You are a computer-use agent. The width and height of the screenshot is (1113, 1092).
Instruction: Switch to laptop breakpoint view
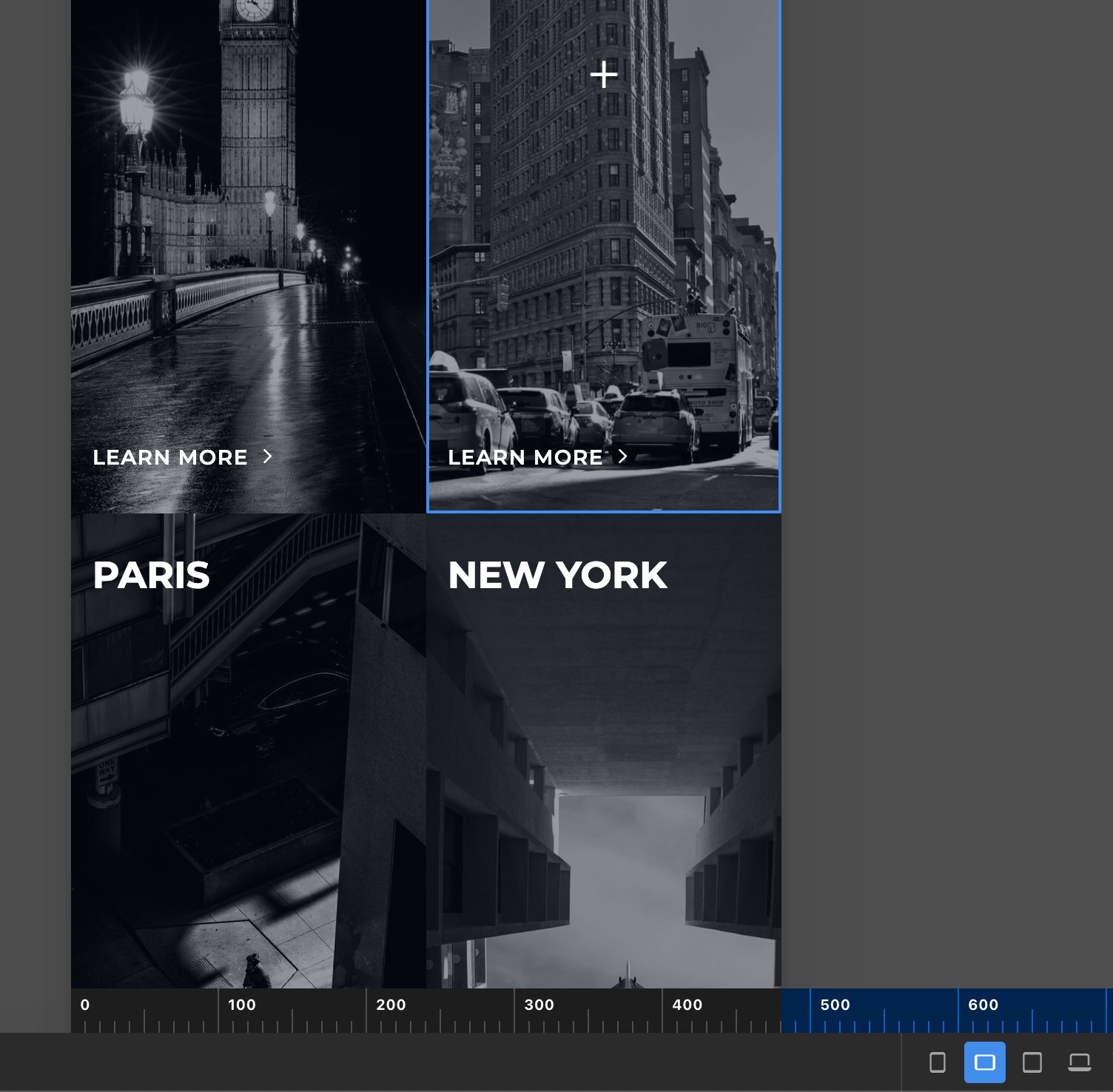click(x=1079, y=1062)
